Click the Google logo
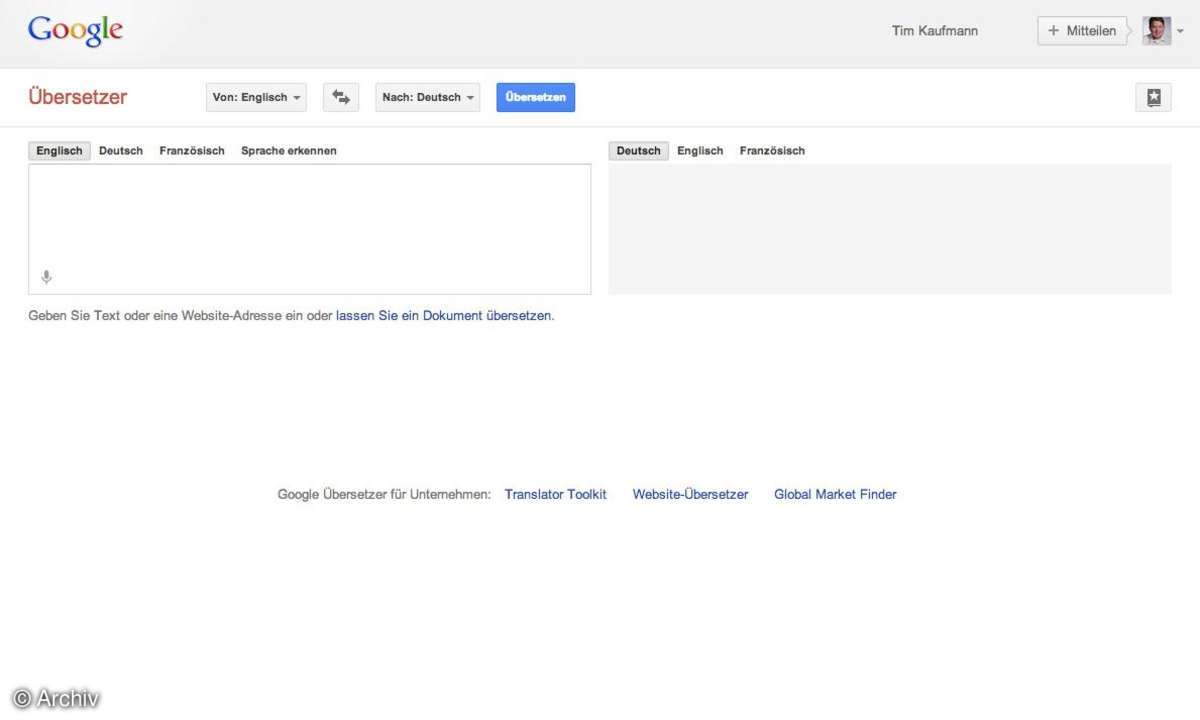The image size is (1200, 720). coord(75,30)
